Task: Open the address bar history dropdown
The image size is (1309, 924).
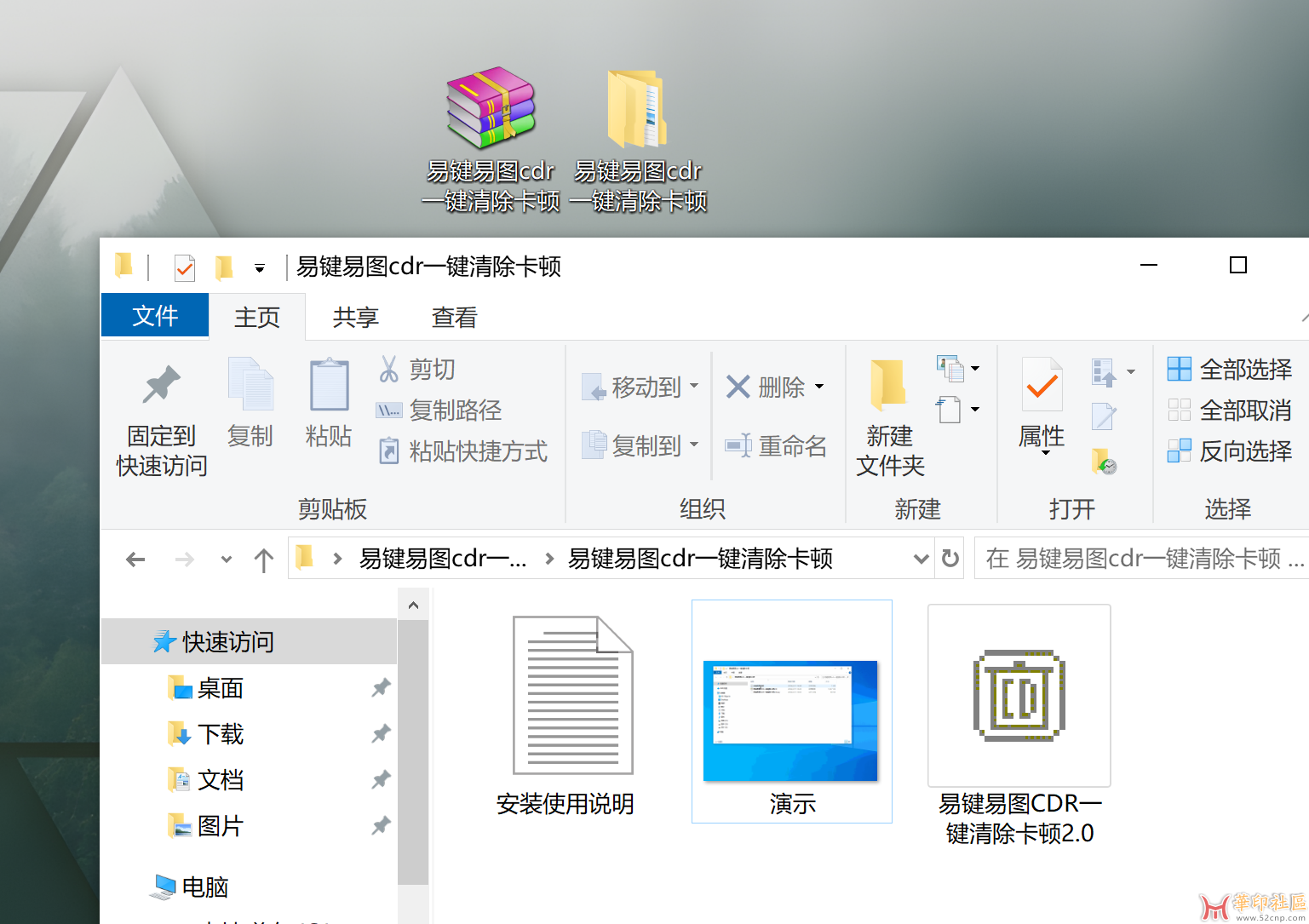Action: pos(920,559)
